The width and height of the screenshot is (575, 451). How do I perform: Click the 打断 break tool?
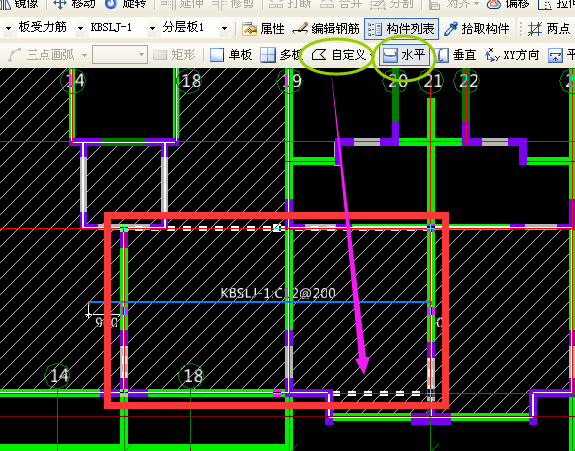point(290,4)
